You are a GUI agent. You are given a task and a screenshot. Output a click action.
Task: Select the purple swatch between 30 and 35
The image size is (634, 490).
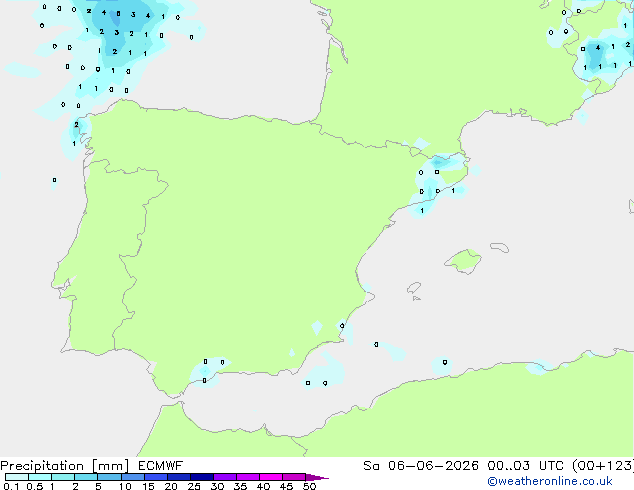point(225,477)
